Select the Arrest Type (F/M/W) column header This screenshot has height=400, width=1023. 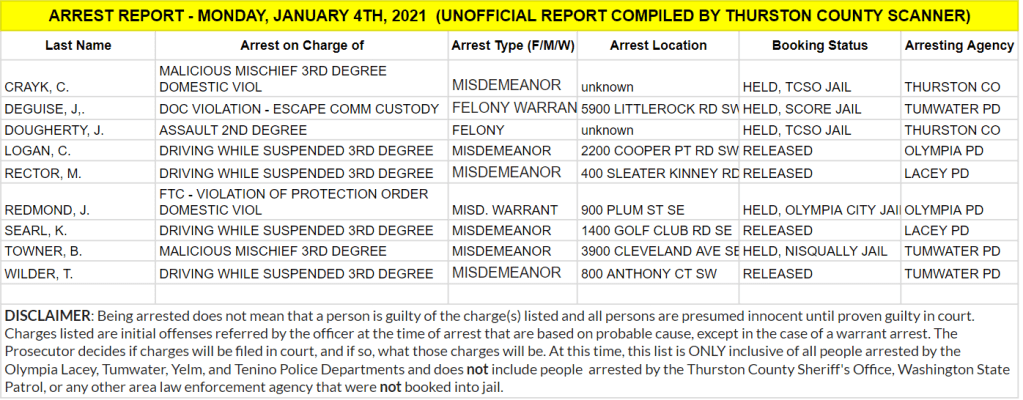click(x=511, y=46)
